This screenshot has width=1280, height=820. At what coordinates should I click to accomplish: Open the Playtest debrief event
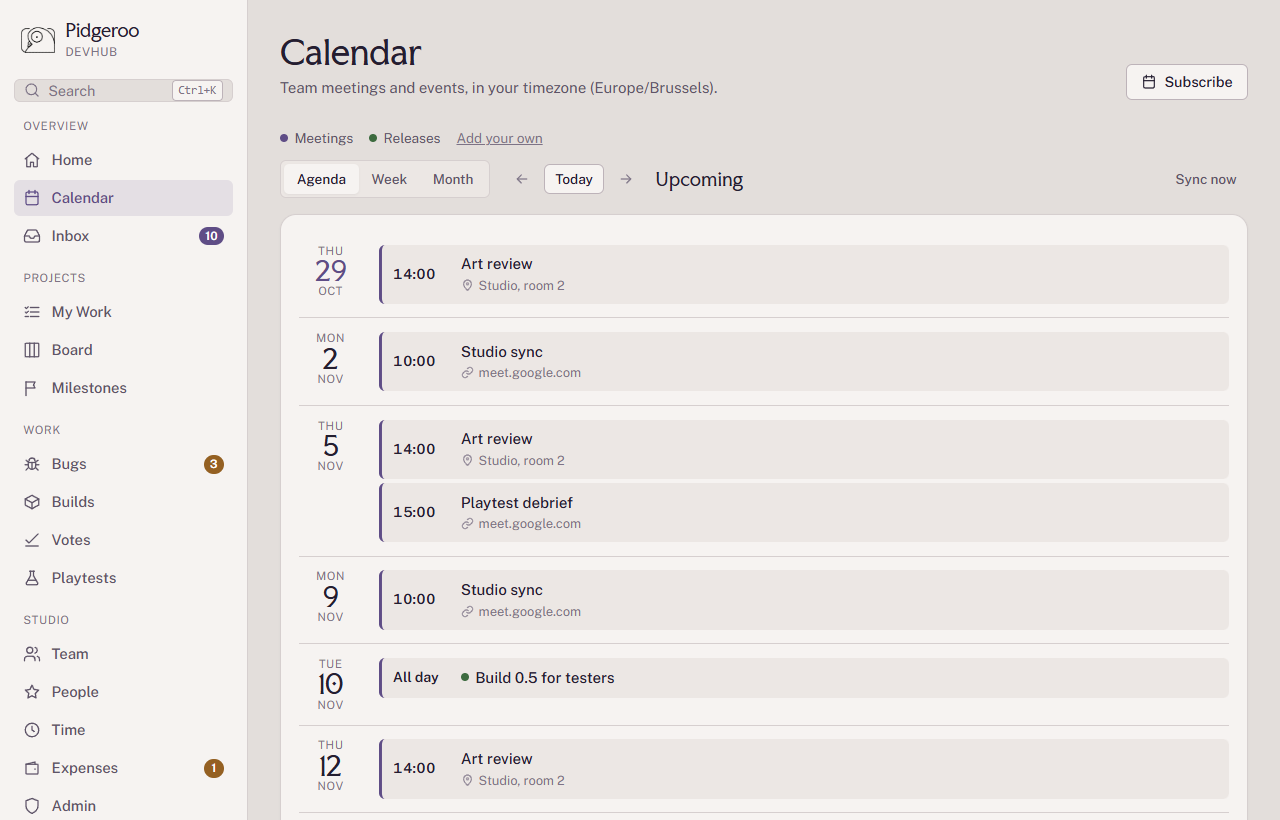point(804,512)
